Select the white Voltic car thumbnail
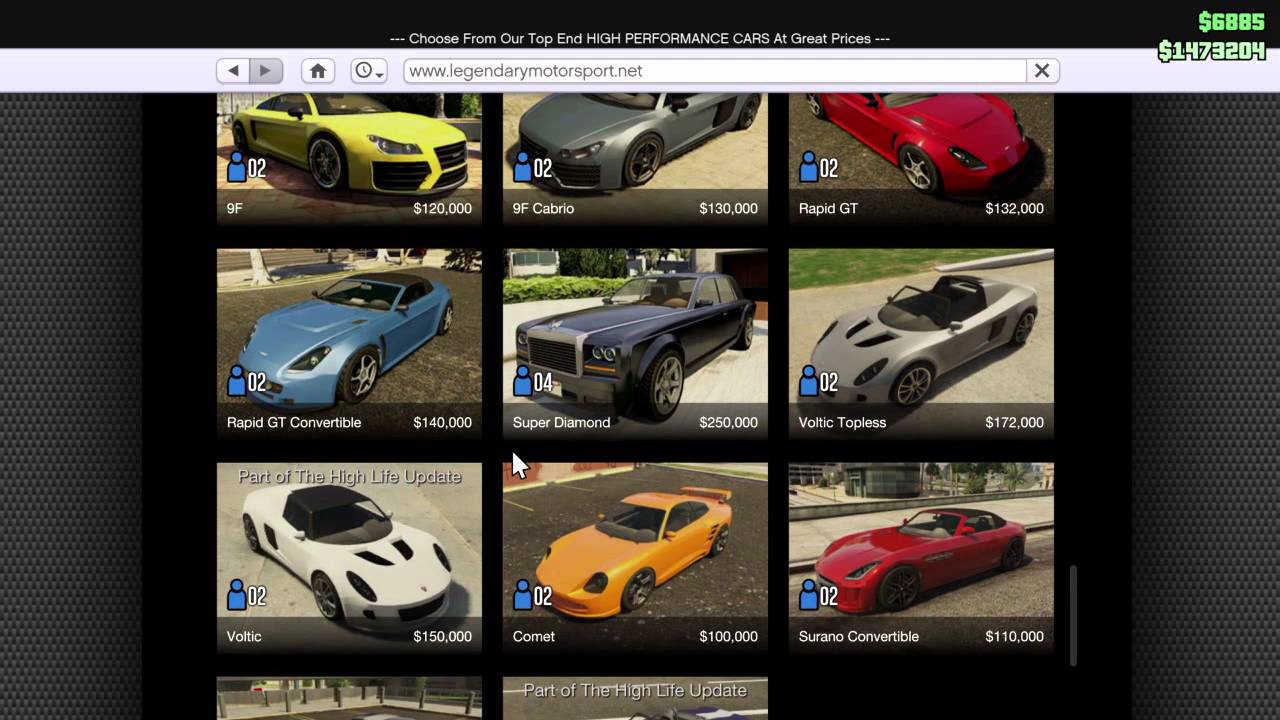 coord(349,557)
